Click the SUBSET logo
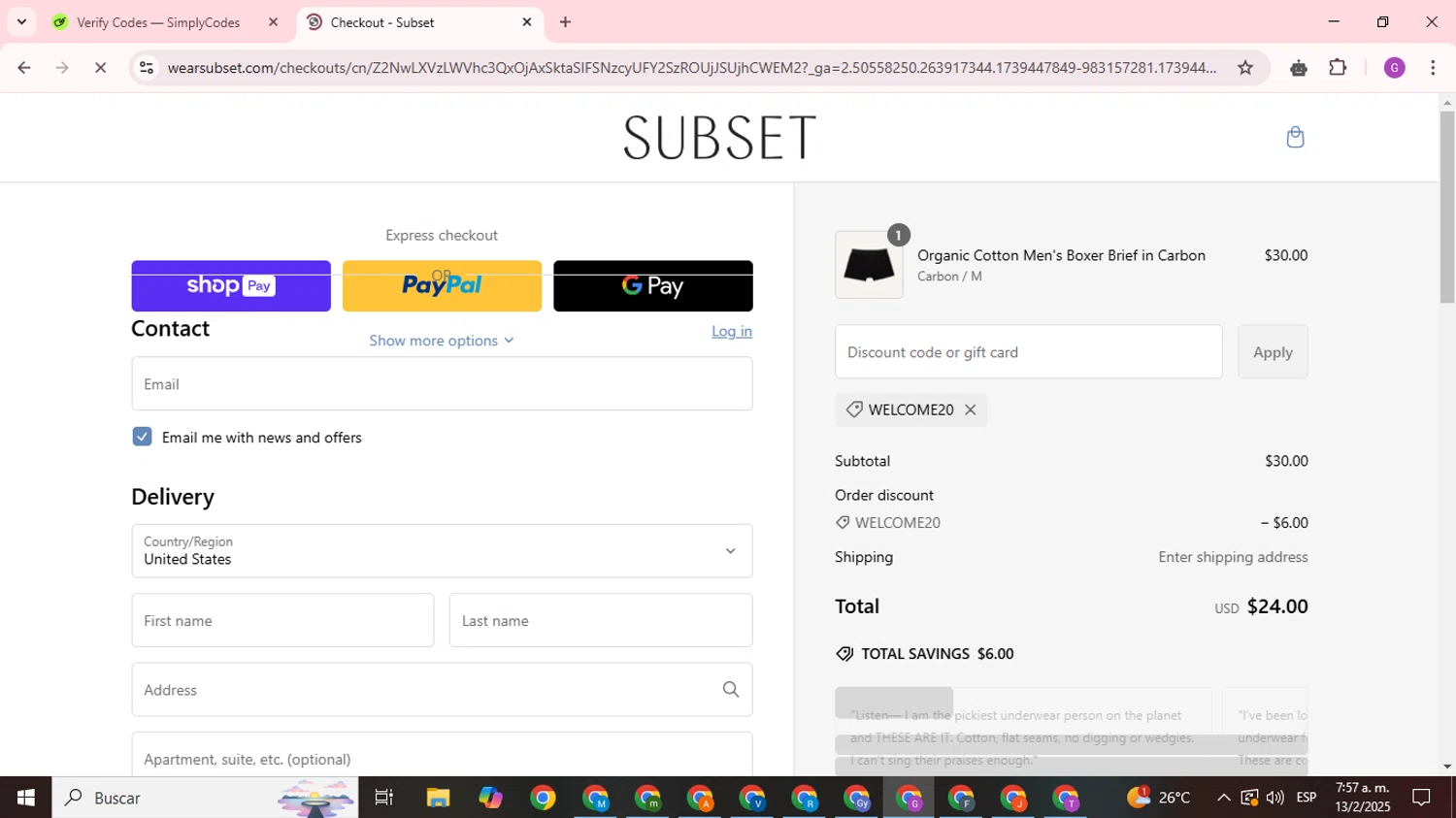This screenshot has width=1456, height=818. (x=719, y=137)
